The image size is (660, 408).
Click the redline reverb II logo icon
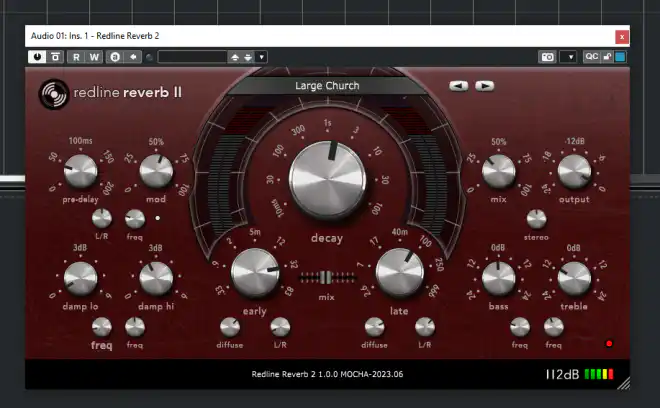point(53,93)
